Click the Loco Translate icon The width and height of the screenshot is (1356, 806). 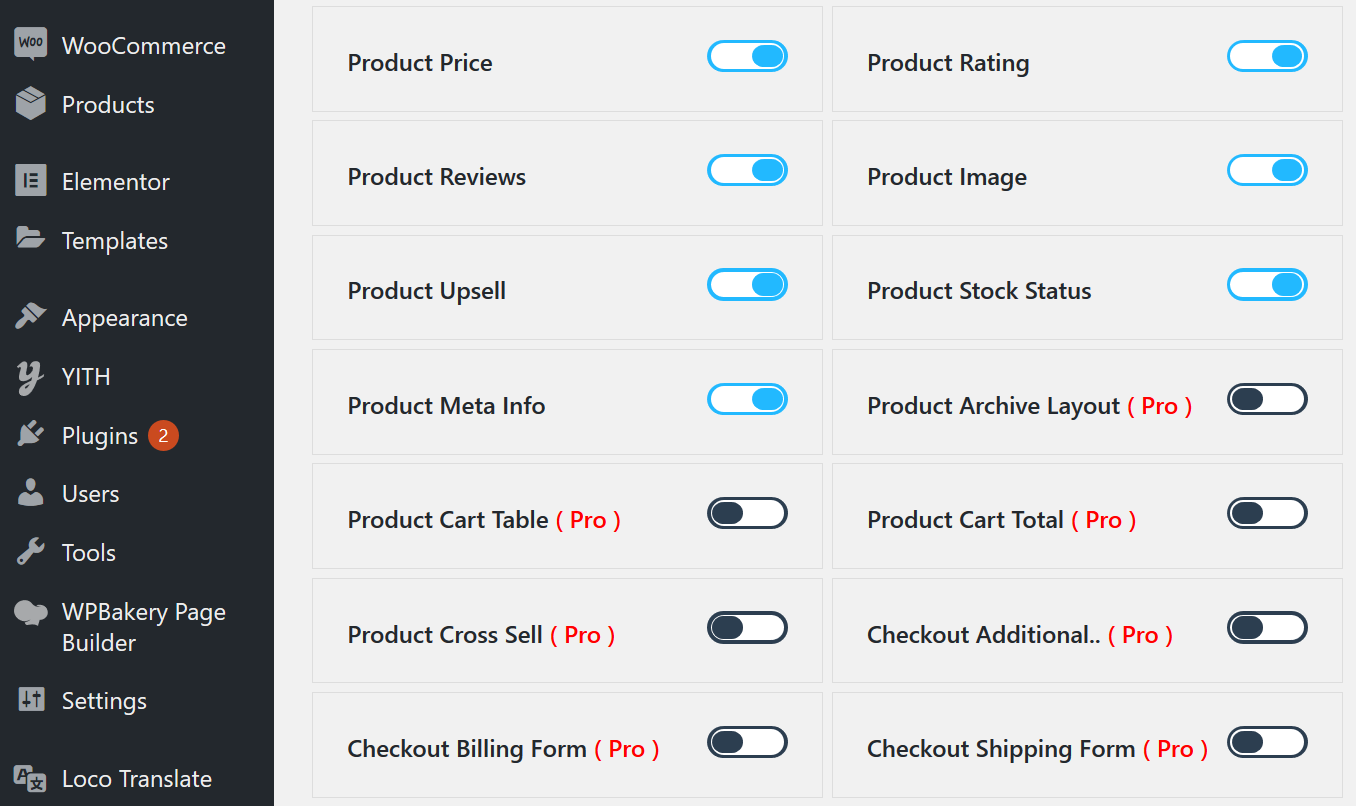click(x=31, y=779)
